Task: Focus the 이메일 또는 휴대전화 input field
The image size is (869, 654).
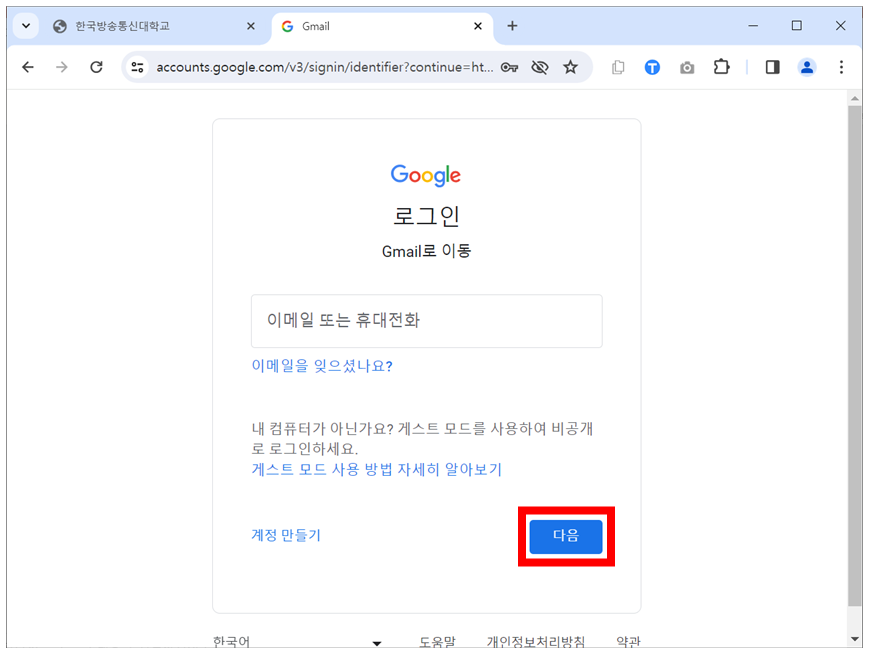Action: 427,321
